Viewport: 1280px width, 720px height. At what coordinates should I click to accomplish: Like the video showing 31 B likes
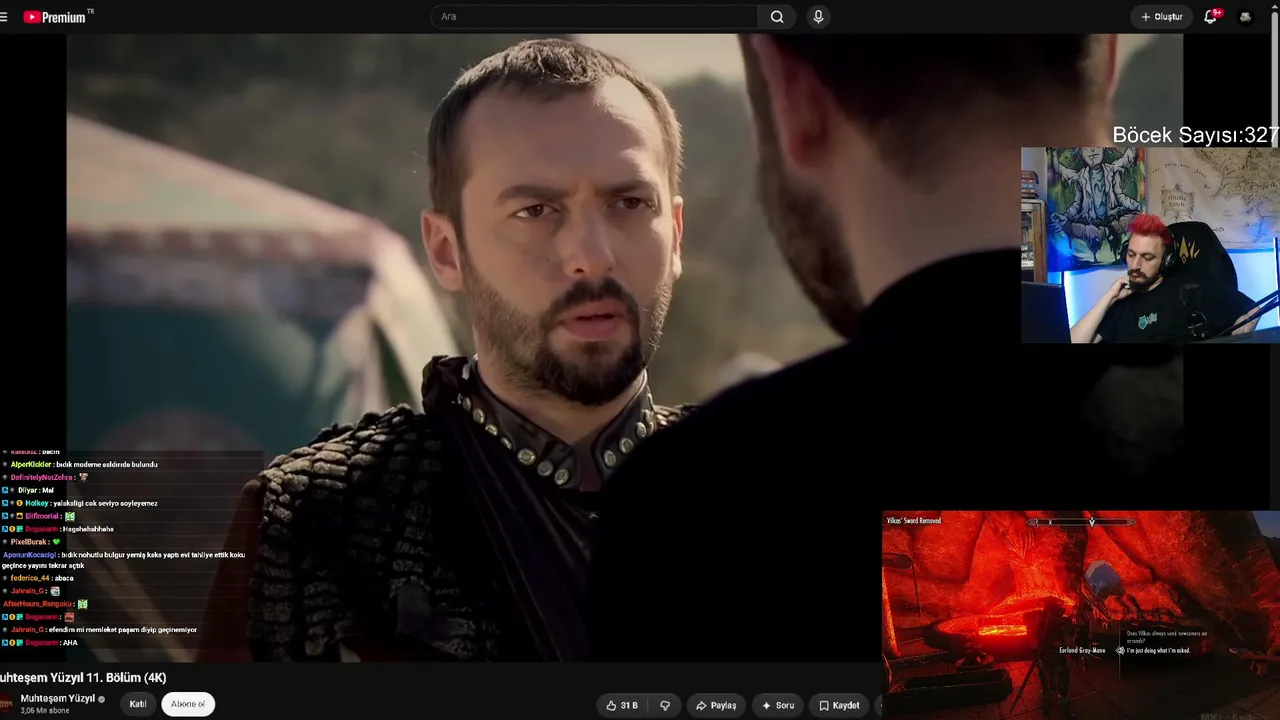click(622, 705)
